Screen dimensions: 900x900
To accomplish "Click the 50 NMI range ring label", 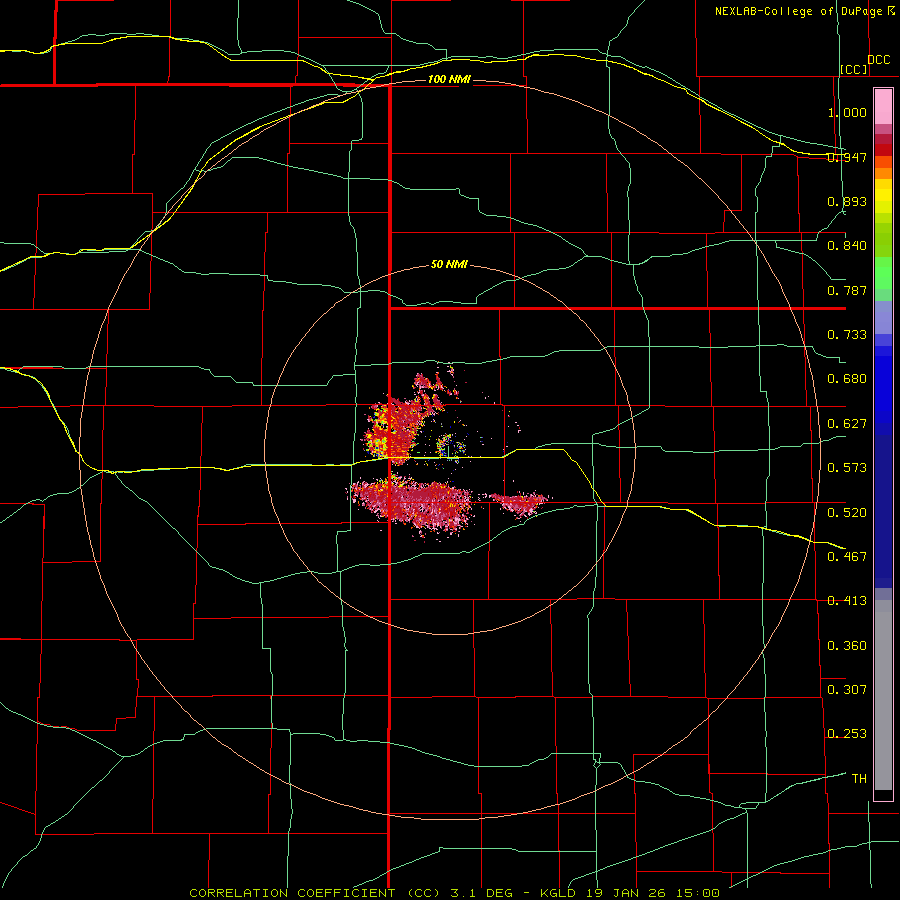I will click(x=449, y=265).
